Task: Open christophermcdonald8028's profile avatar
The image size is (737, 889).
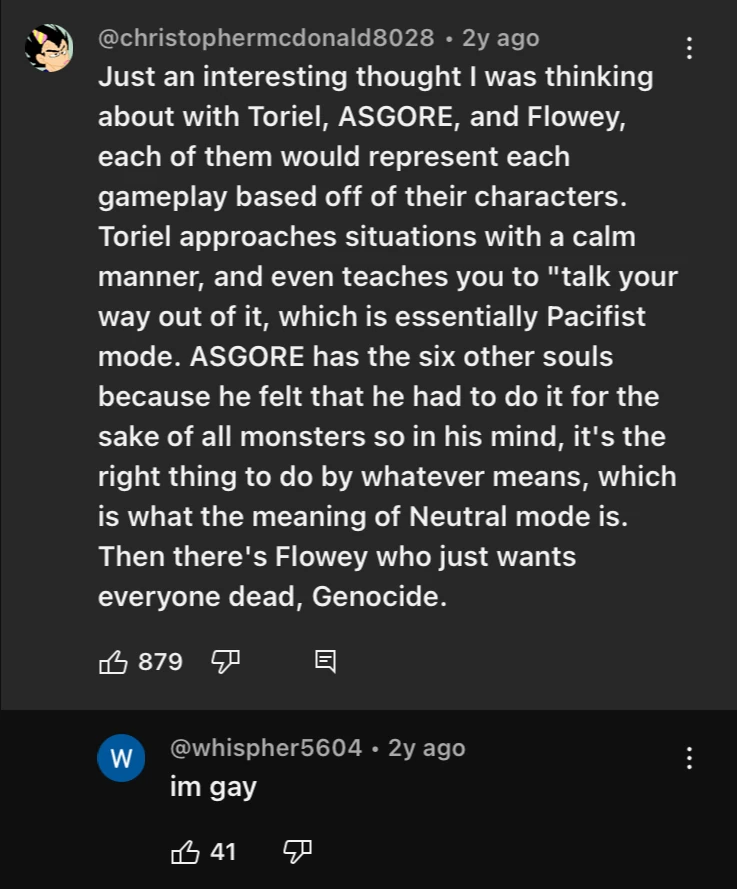Action: point(48,48)
